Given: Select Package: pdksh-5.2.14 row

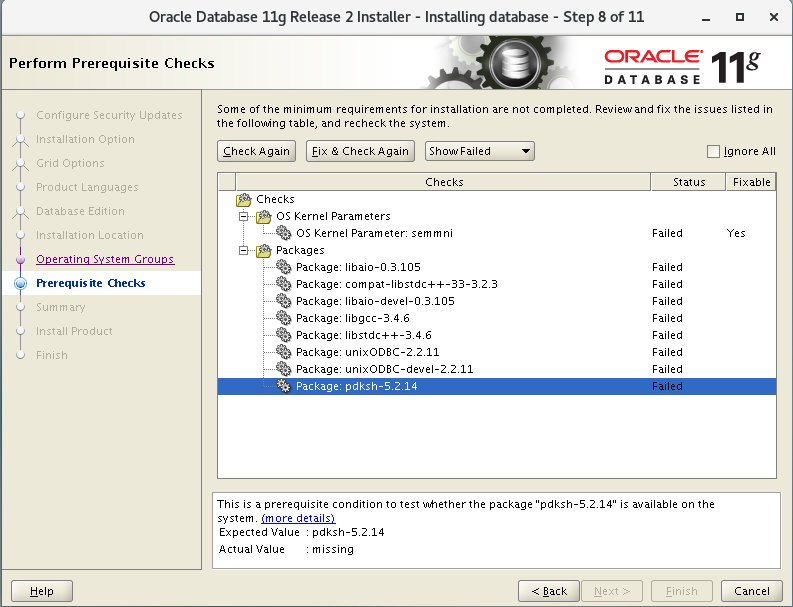Looking at the screenshot, I should pos(497,386).
